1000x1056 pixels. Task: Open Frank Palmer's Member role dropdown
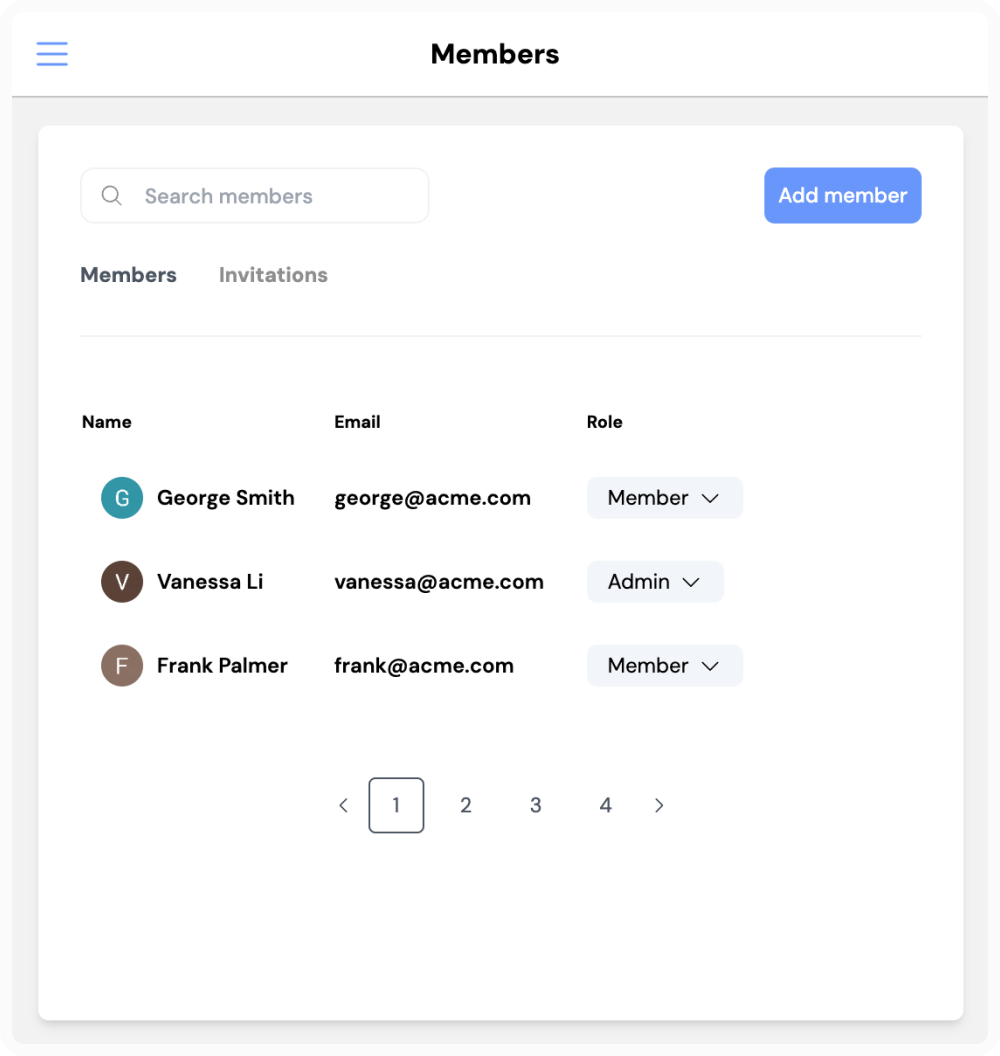[x=664, y=666]
